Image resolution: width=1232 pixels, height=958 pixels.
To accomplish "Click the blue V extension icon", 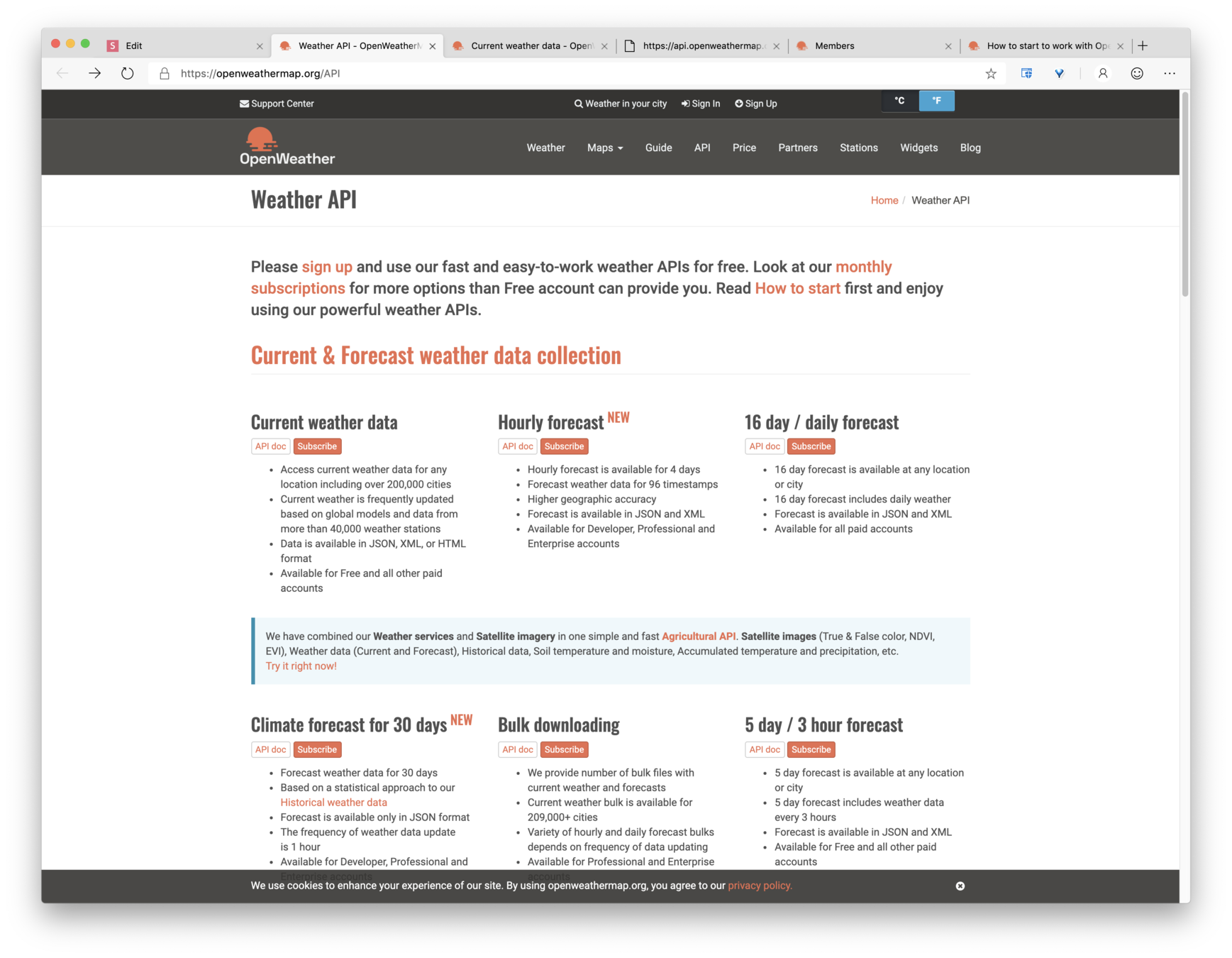I will 1059,73.
